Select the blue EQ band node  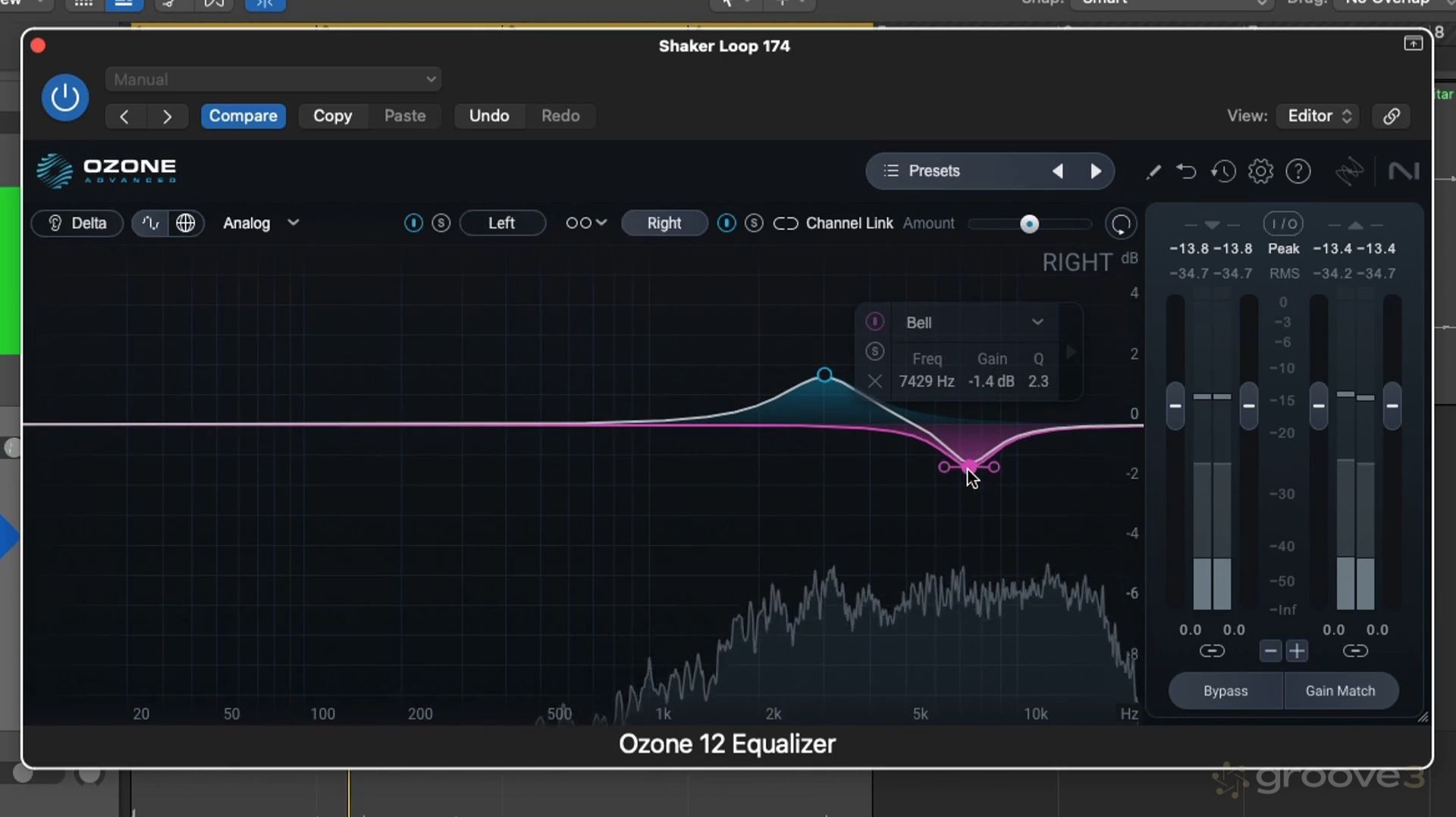(x=824, y=374)
